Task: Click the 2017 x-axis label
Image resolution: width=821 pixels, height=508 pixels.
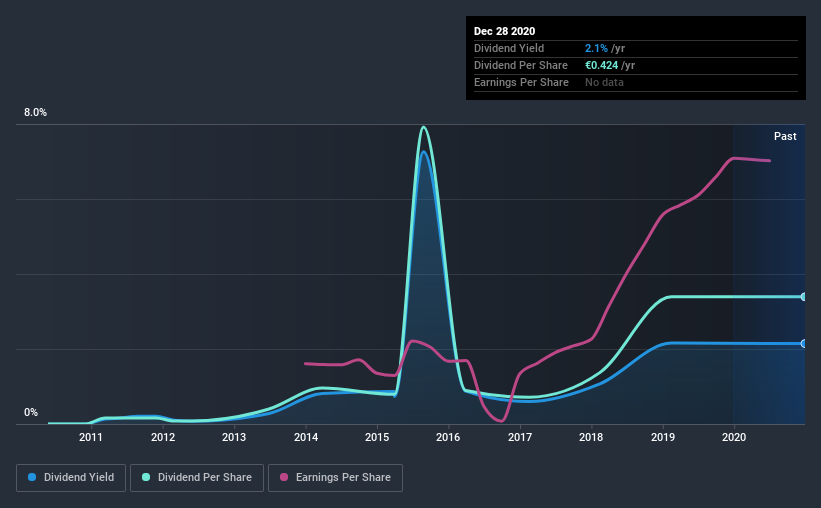Action: point(520,437)
